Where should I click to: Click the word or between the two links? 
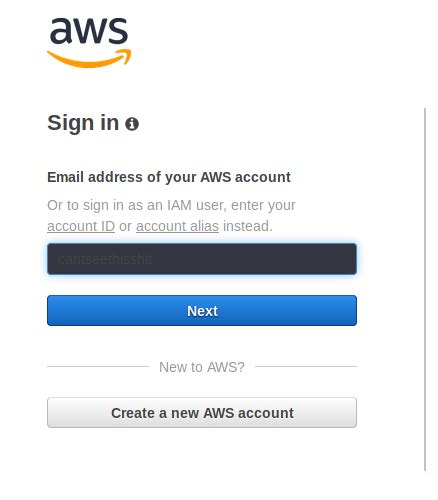[125, 227]
